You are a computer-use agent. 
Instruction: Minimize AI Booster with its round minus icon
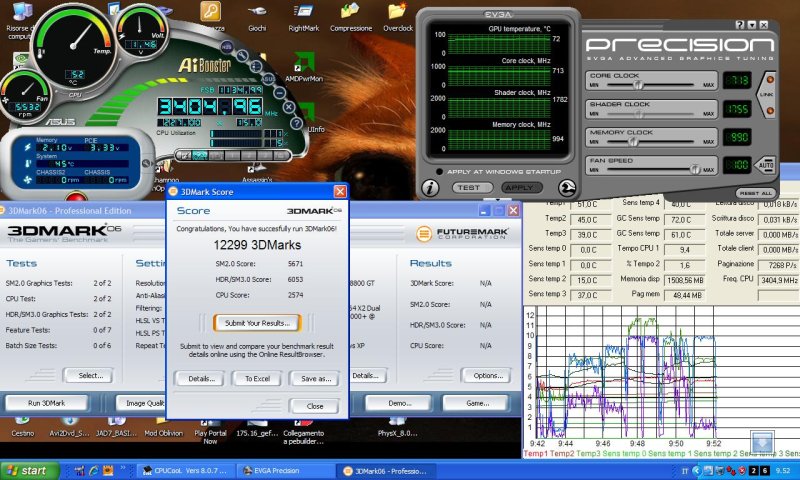pyautogui.click(x=280, y=93)
